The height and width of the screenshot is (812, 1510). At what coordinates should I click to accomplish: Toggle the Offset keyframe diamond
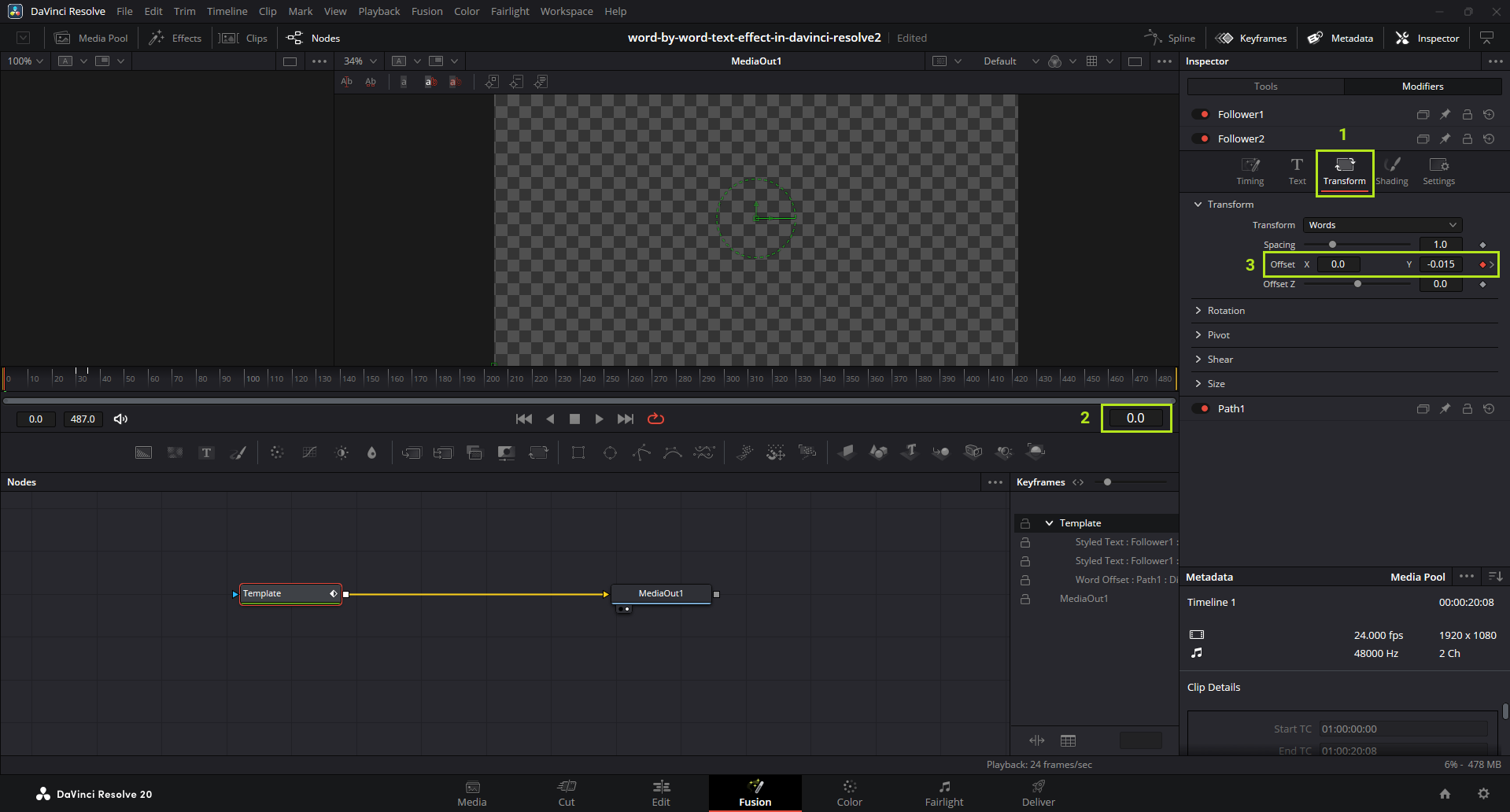(x=1482, y=264)
